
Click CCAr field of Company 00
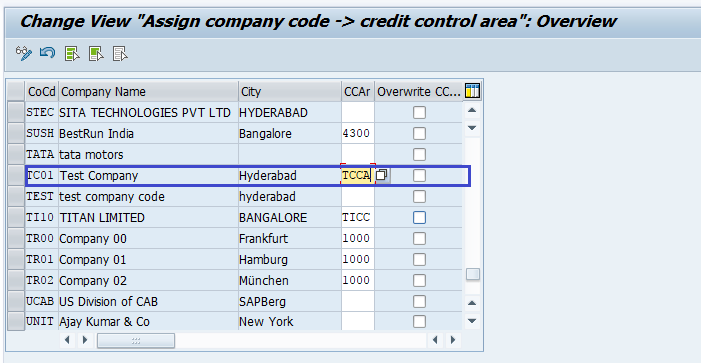pyautogui.click(x=358, y=239)
